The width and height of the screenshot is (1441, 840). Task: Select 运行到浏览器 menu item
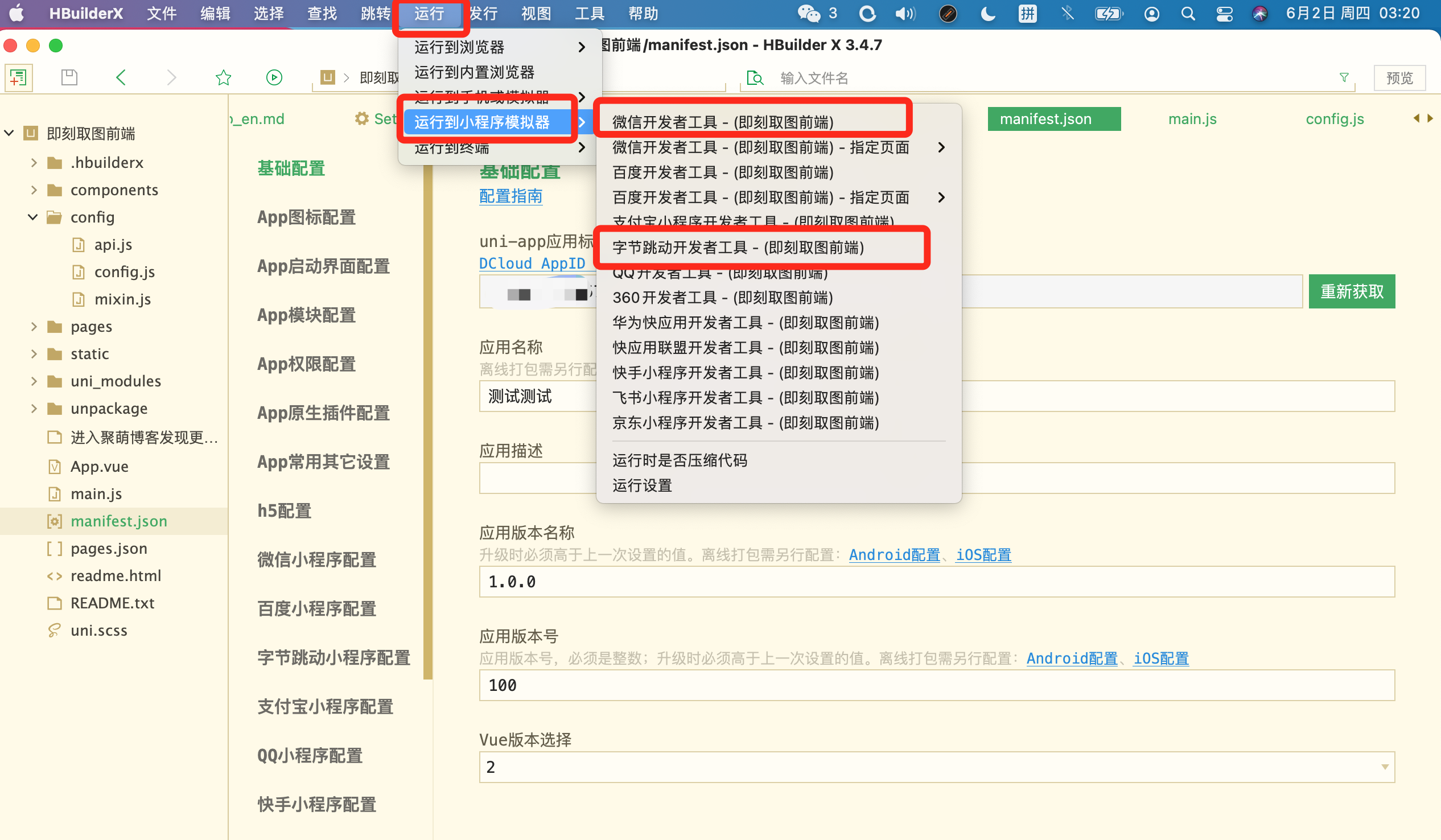click(x=500, y=47)
